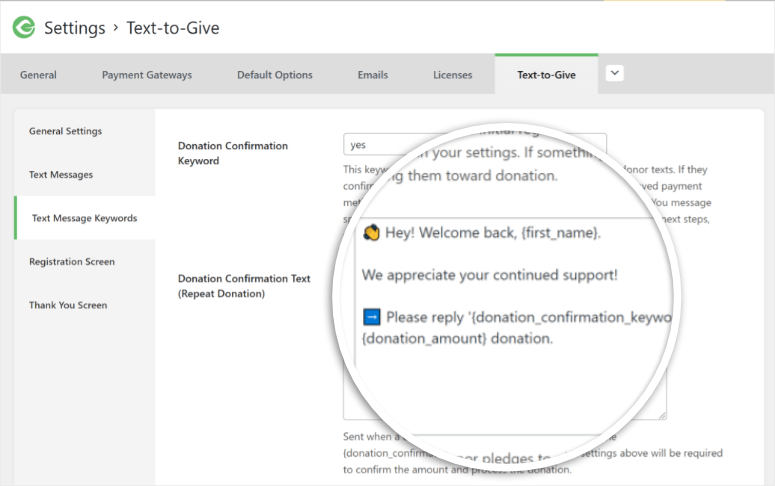This screenshot has height=486, width=775.
Task: Open the General settings tab
Action: pos(38,75)
